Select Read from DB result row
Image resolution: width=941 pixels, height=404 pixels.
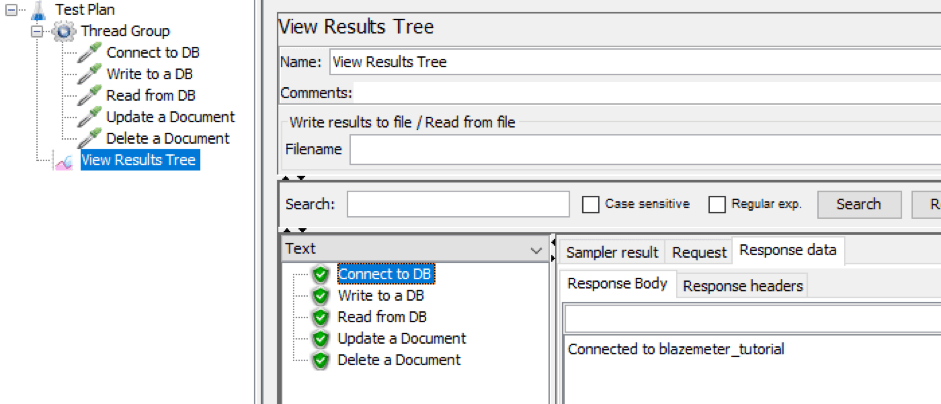point(382,318)
